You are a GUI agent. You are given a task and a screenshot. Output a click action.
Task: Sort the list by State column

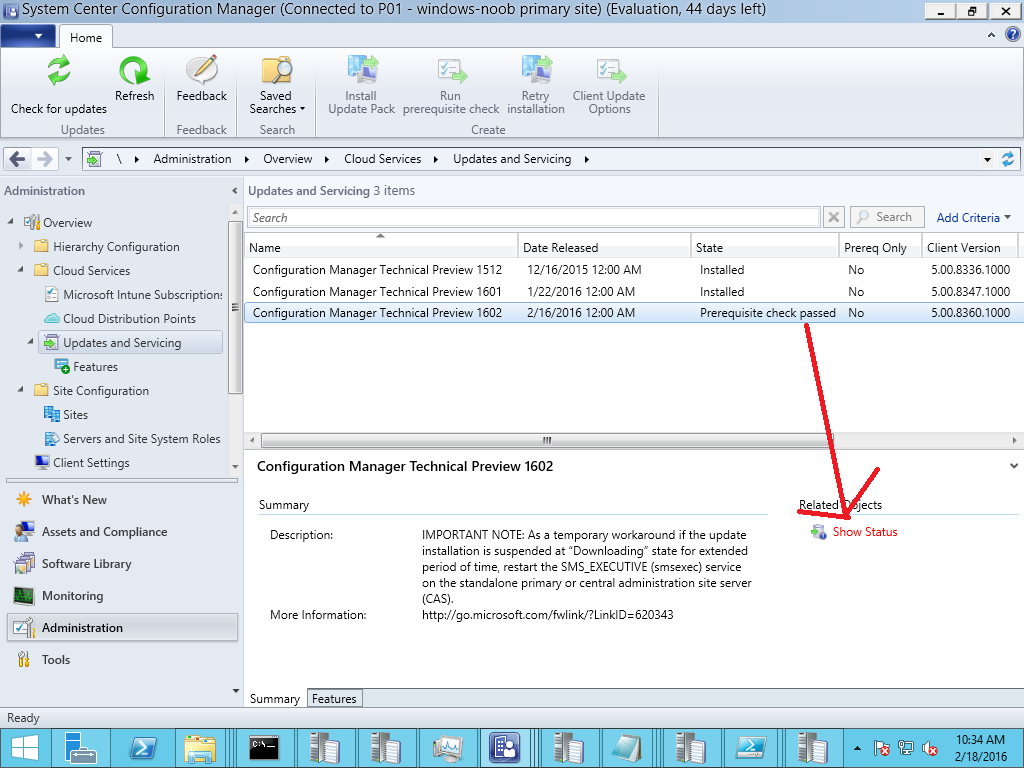pyautogui.click(x=765, y=248)
